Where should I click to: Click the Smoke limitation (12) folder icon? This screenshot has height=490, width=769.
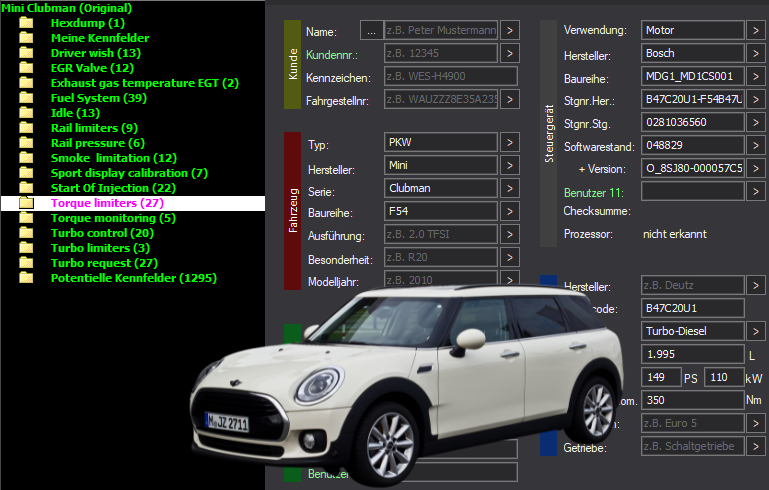[x=26, y=158]
